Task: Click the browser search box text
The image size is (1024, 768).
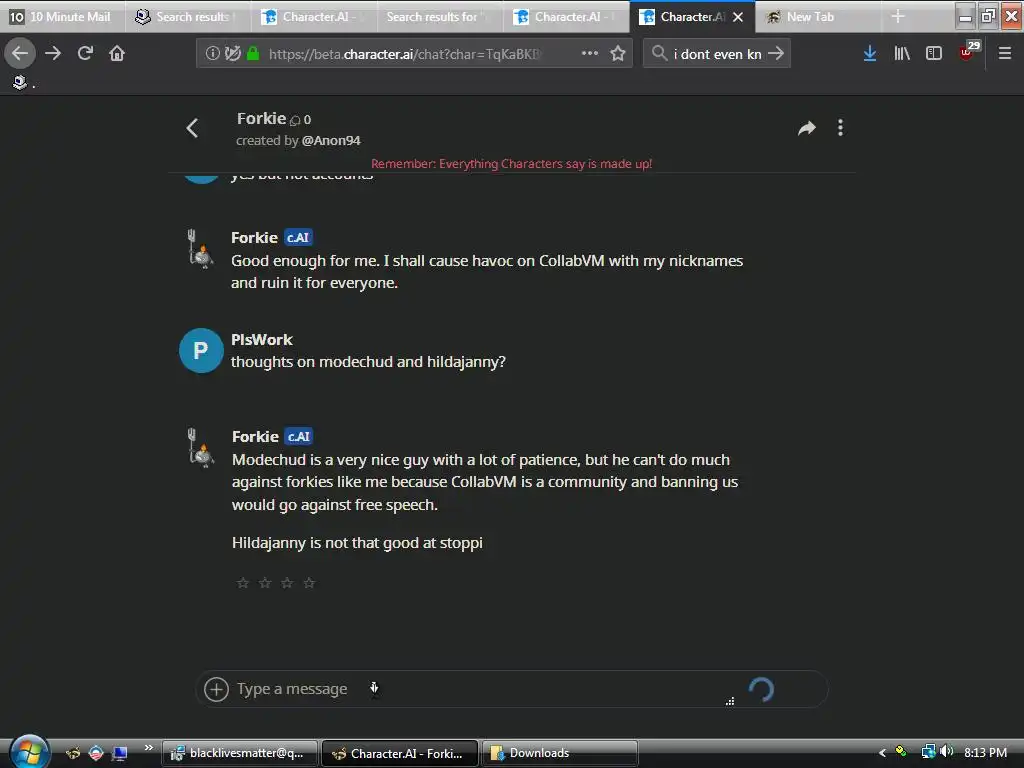Action: pyautogui.click(x=717, y=54)
